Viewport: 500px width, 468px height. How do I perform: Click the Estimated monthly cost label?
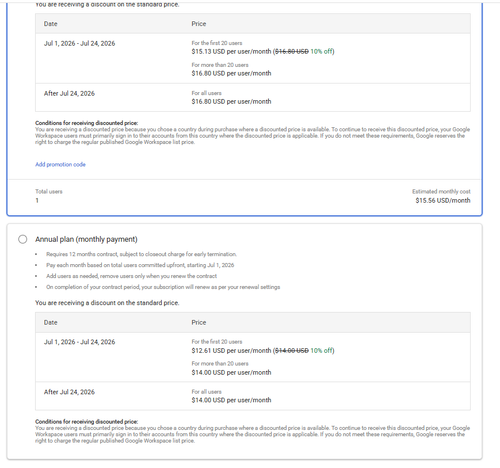pyautogui.click(x=441, y=191)
